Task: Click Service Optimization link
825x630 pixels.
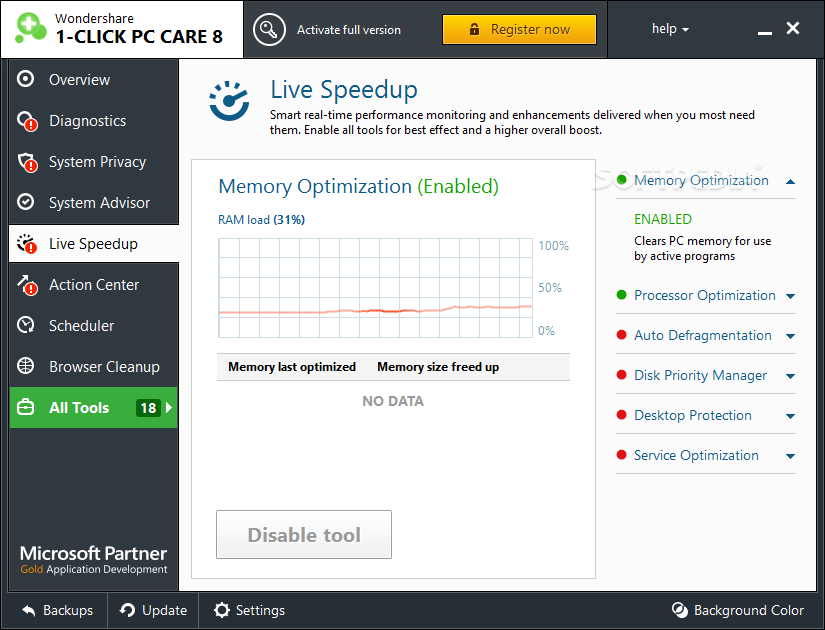Action: click(696, 455)
